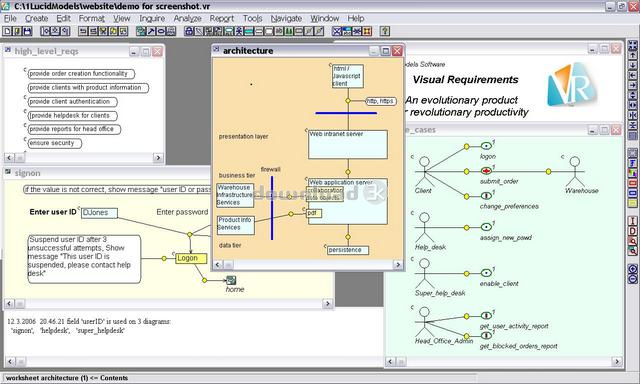Select the stick-figure actor tool in the toolbar
640x384 pixels.
coord(239,31)
